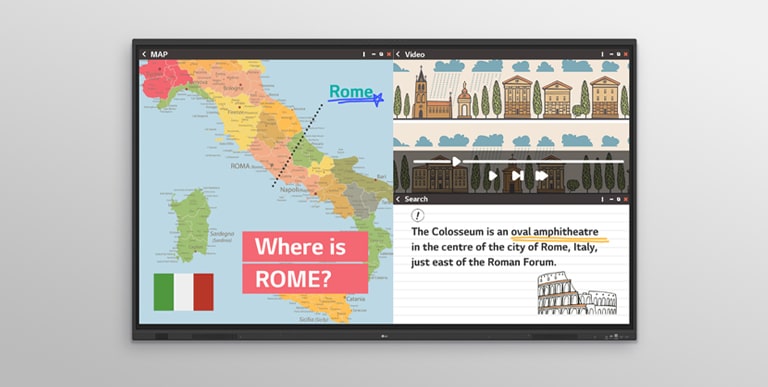Click the exclamation info icon in Search

tap(417, 215)
